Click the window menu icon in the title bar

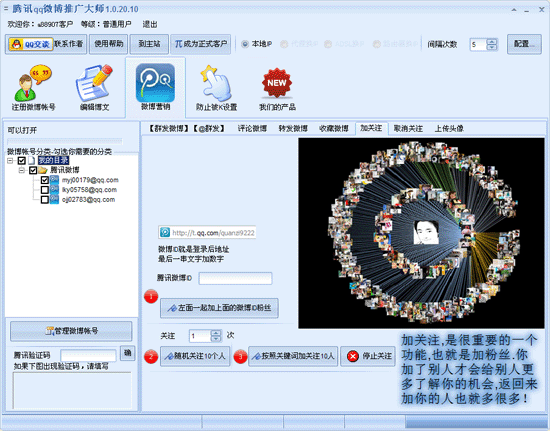pos(6,8)
